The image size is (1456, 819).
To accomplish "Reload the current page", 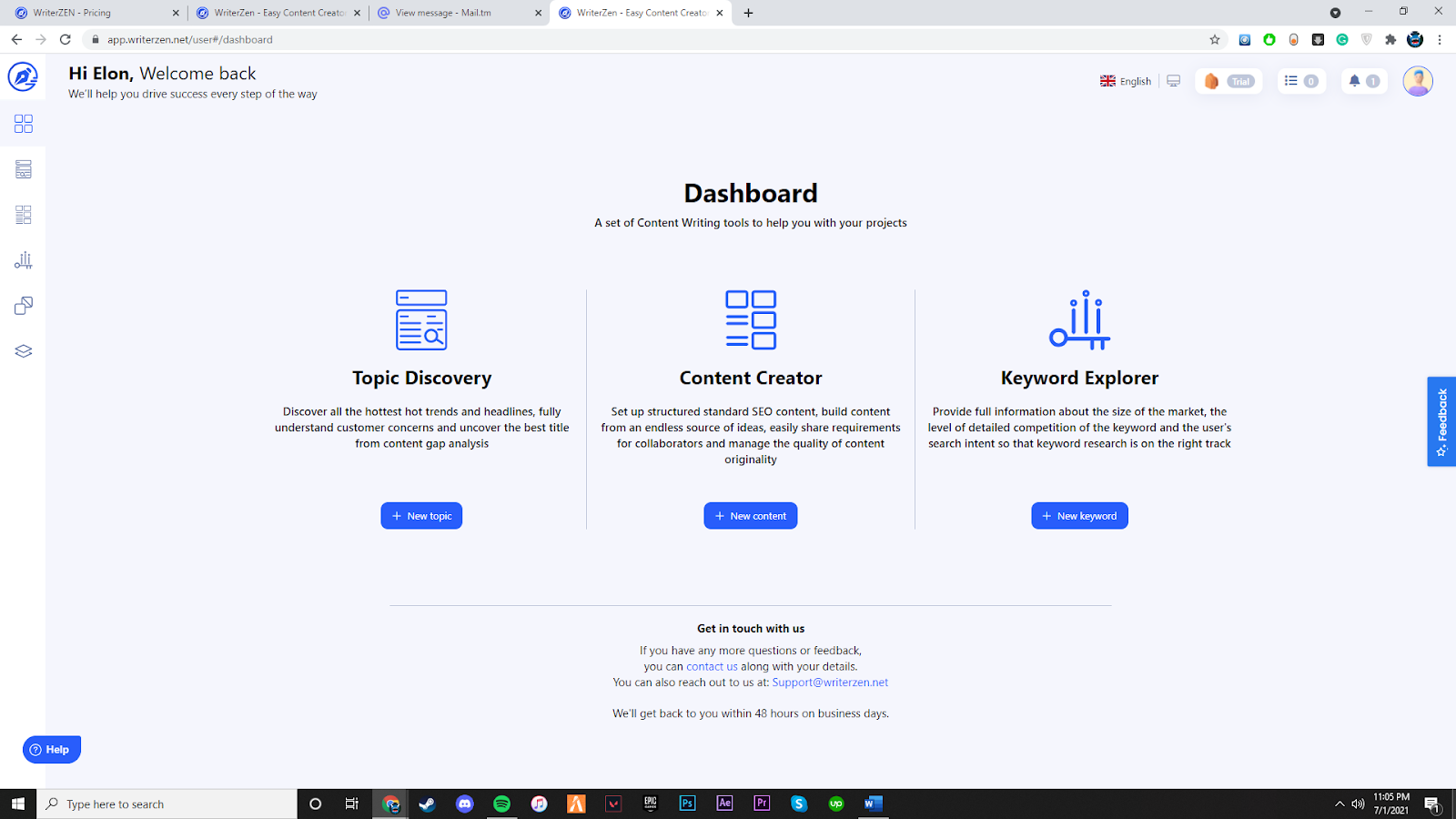I will pyautogui.click(x=65, y=39).
